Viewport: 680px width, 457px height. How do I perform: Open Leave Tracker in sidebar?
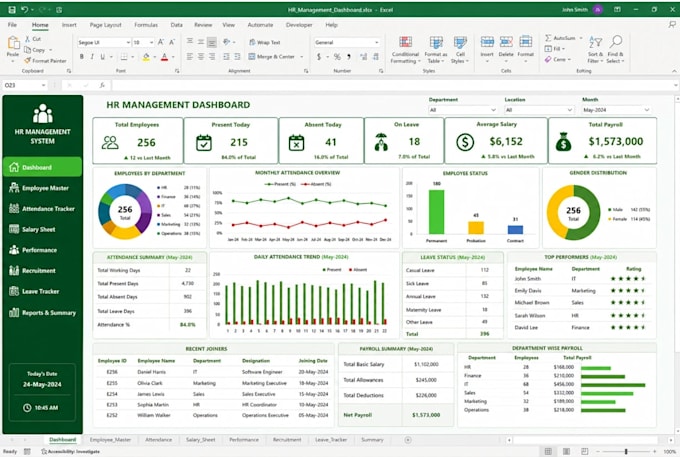tap(42, 291)
